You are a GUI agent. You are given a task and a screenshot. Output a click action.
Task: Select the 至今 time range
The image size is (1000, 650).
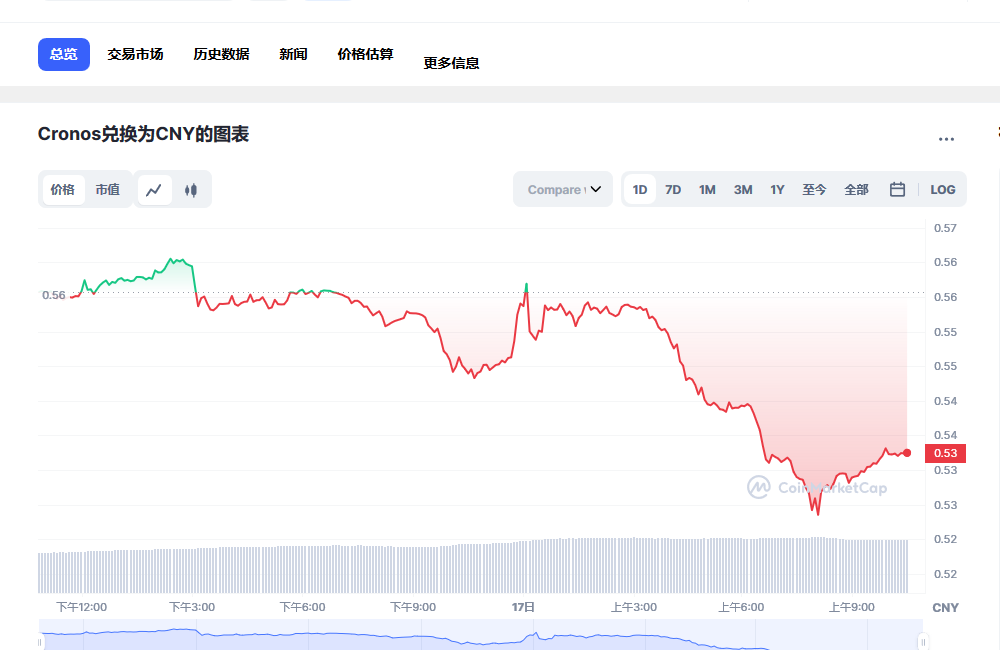point(814,189)
